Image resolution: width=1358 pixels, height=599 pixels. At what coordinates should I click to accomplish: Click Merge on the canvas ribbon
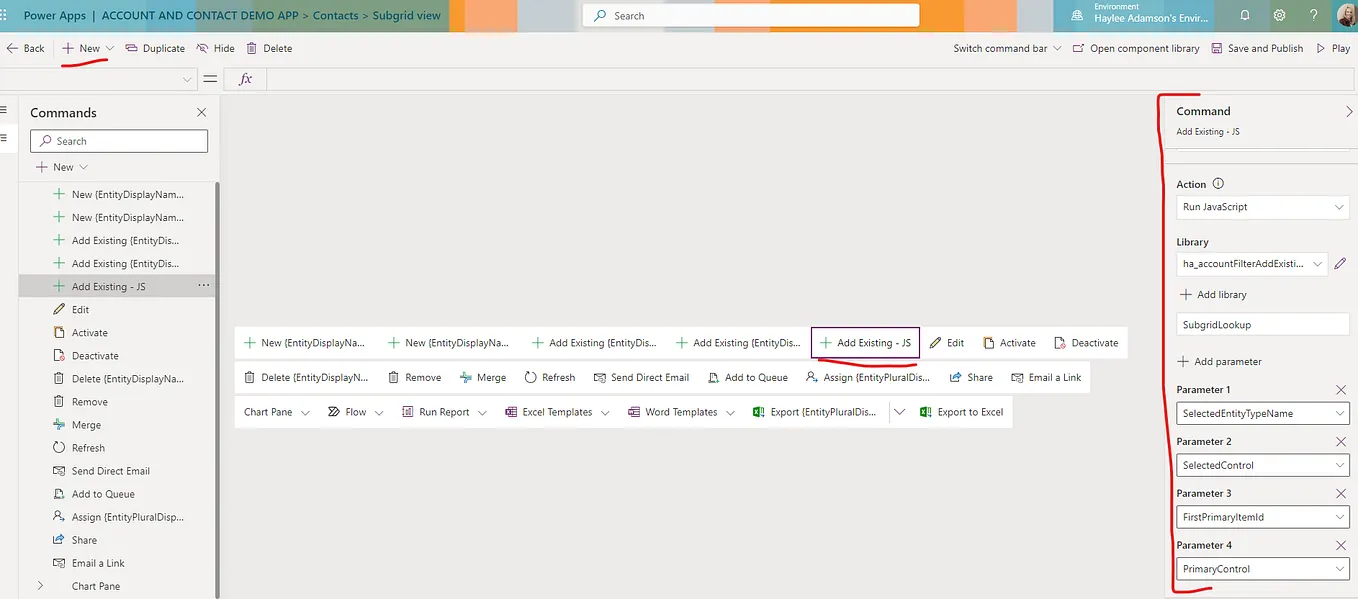tap(483, 378)
